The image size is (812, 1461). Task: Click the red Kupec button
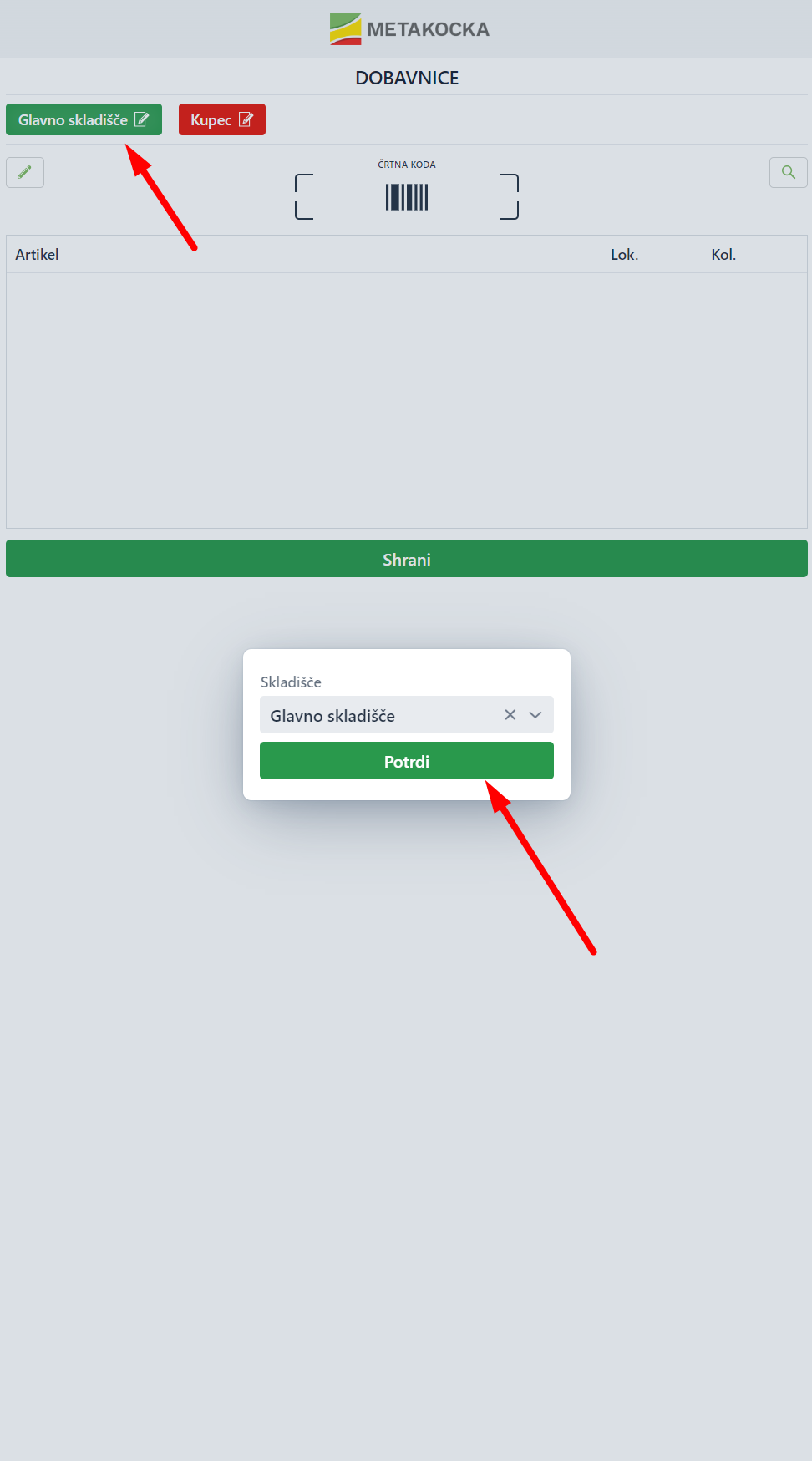coord(222,119)
